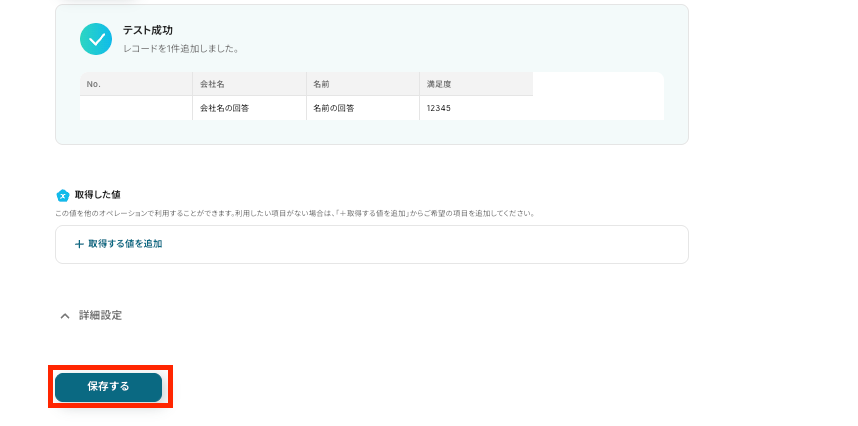The height and width of the screenshot is (426, 858).
Task: Select the No. column header
Action: point(94,84)
